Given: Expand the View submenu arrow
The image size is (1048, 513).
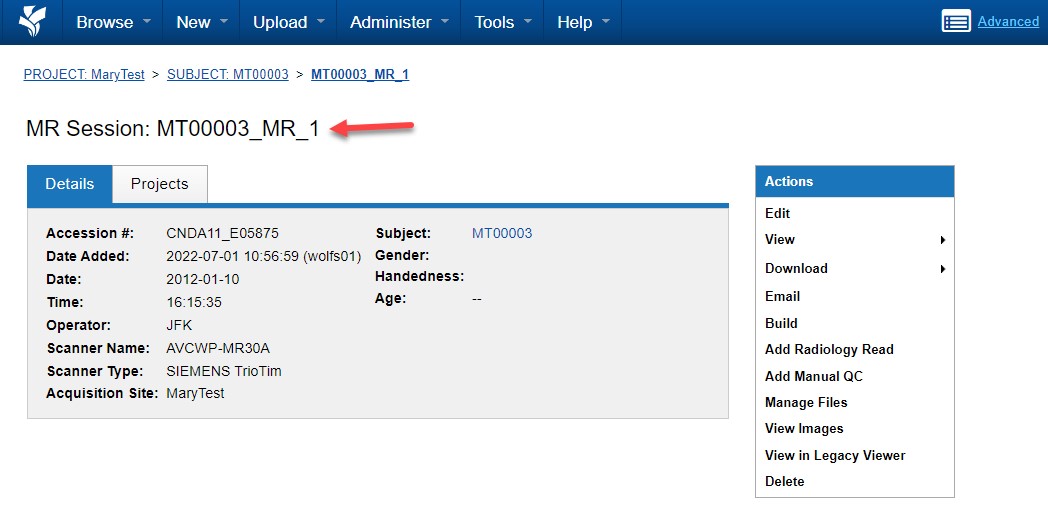Looking at the screenshot, I should click(942, 240).
